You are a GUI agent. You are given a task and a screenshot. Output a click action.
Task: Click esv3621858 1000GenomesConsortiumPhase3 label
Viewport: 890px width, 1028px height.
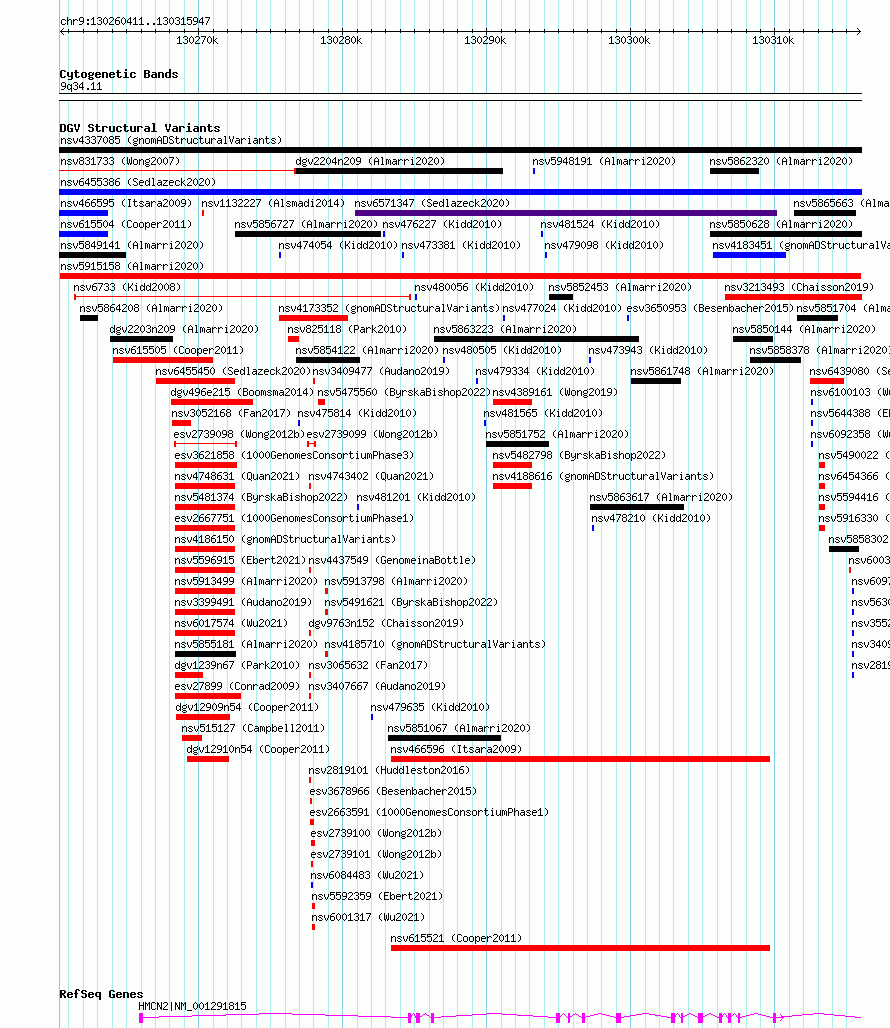click(294, 455)
